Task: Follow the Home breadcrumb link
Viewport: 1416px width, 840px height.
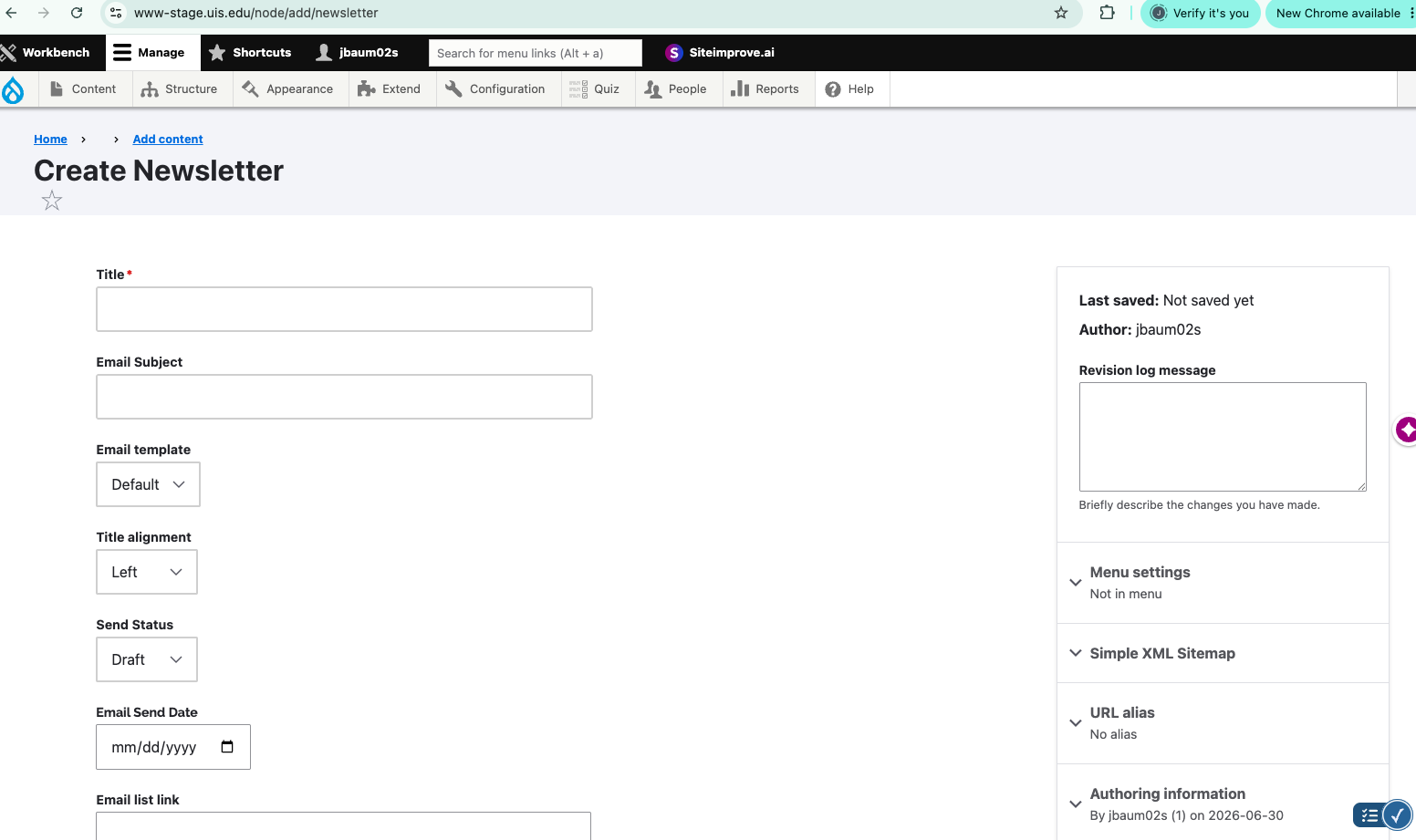Action: pos(50,140)
